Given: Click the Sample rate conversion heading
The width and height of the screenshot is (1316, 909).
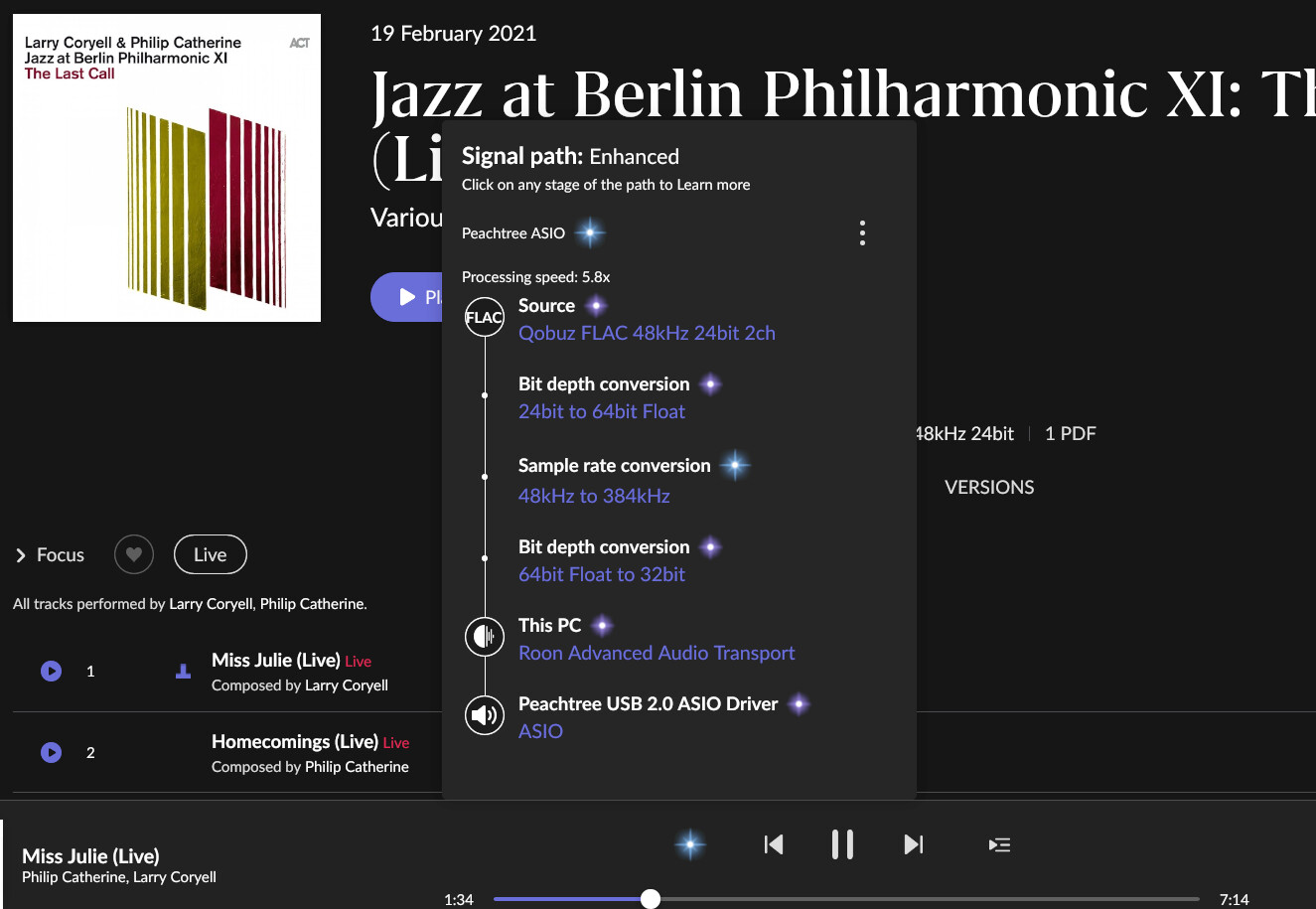Looking at the screenshot, I should tap(615, 466).
